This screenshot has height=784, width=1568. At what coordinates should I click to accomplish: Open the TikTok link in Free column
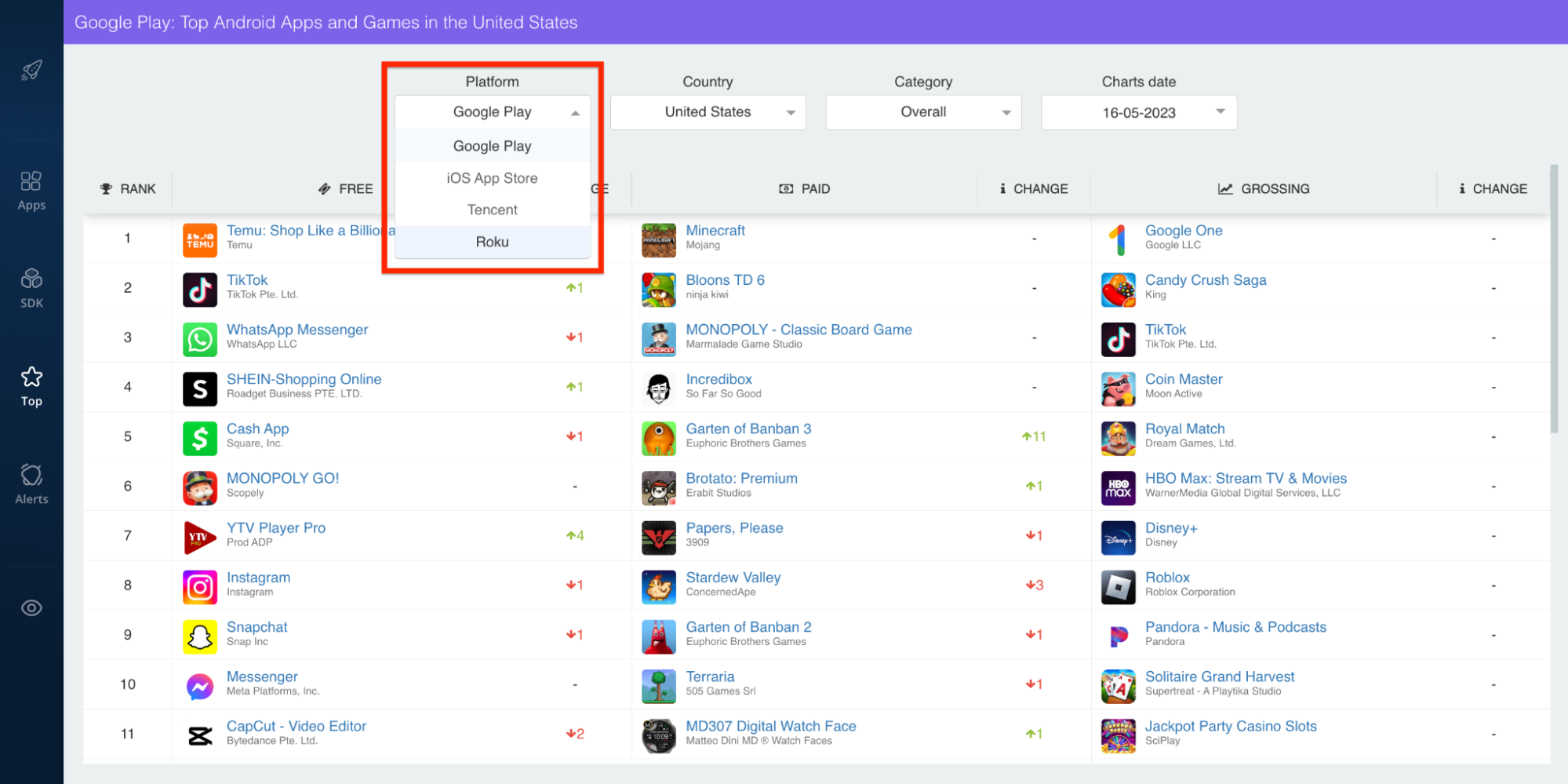click(247, 280)
